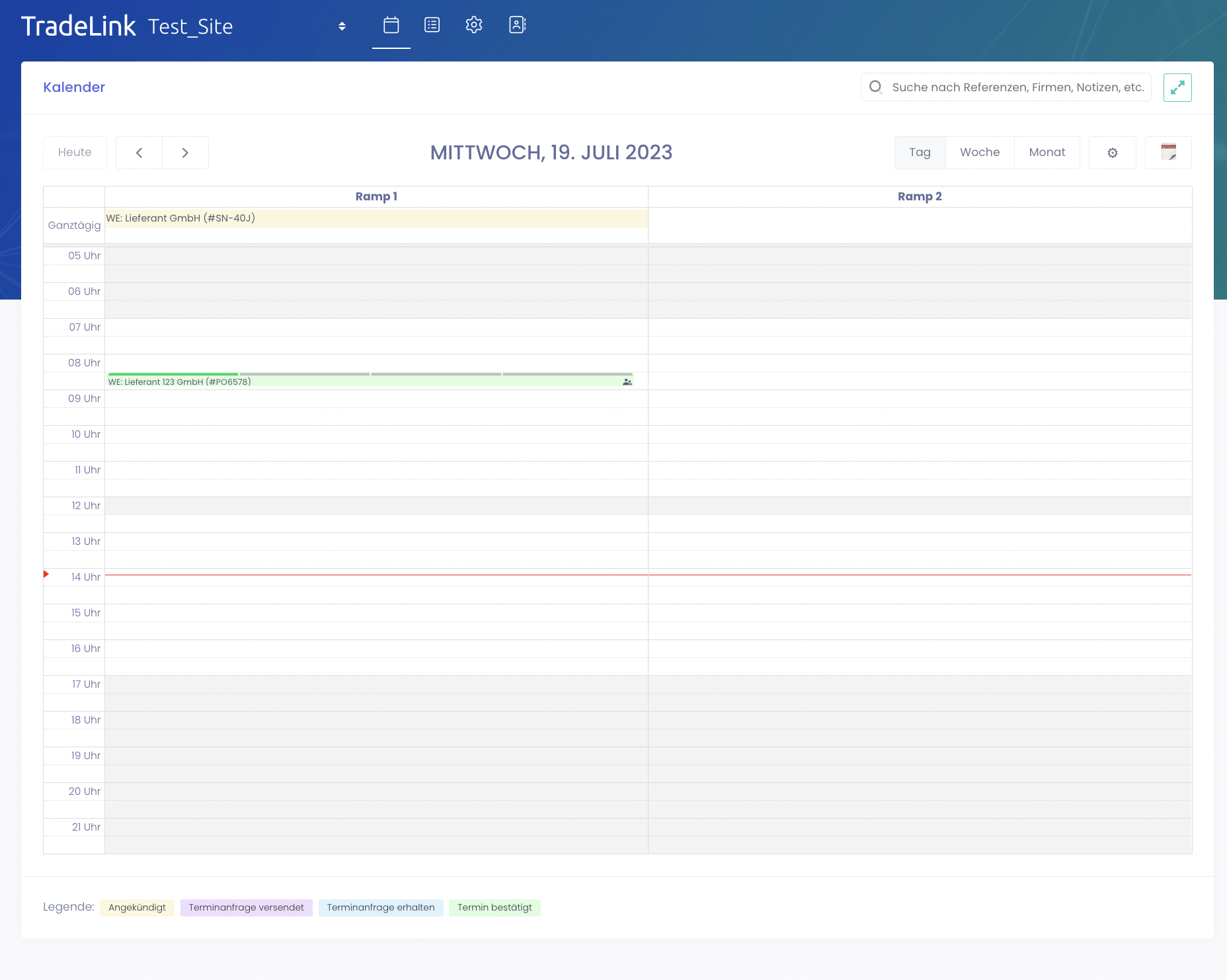Open the list view icon in header
The height and width of the screenshot is (980, 1227).
coord(432,25)
